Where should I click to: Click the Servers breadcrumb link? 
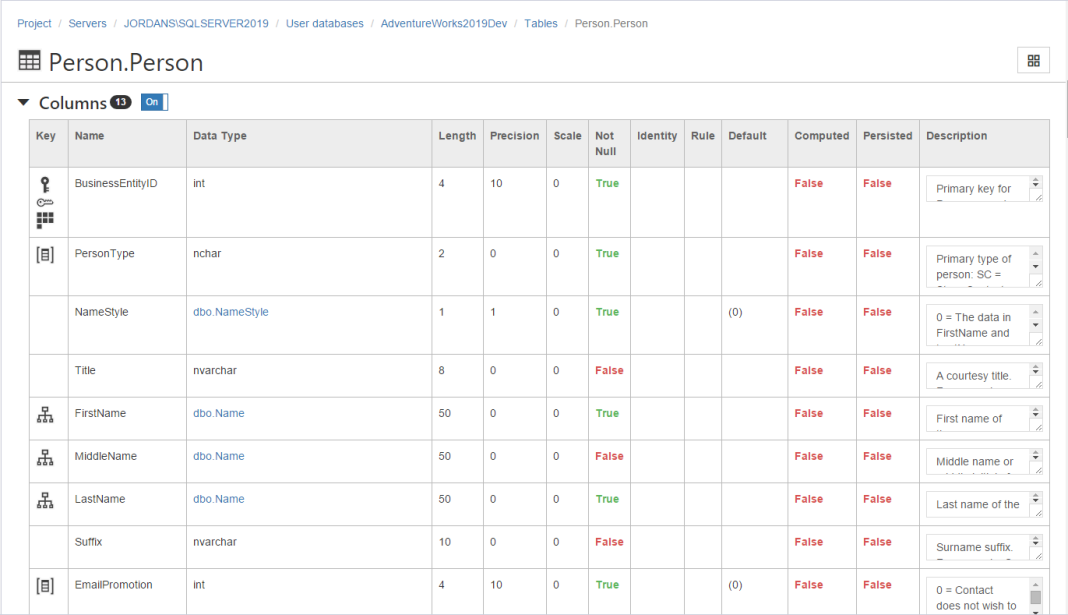87,23
